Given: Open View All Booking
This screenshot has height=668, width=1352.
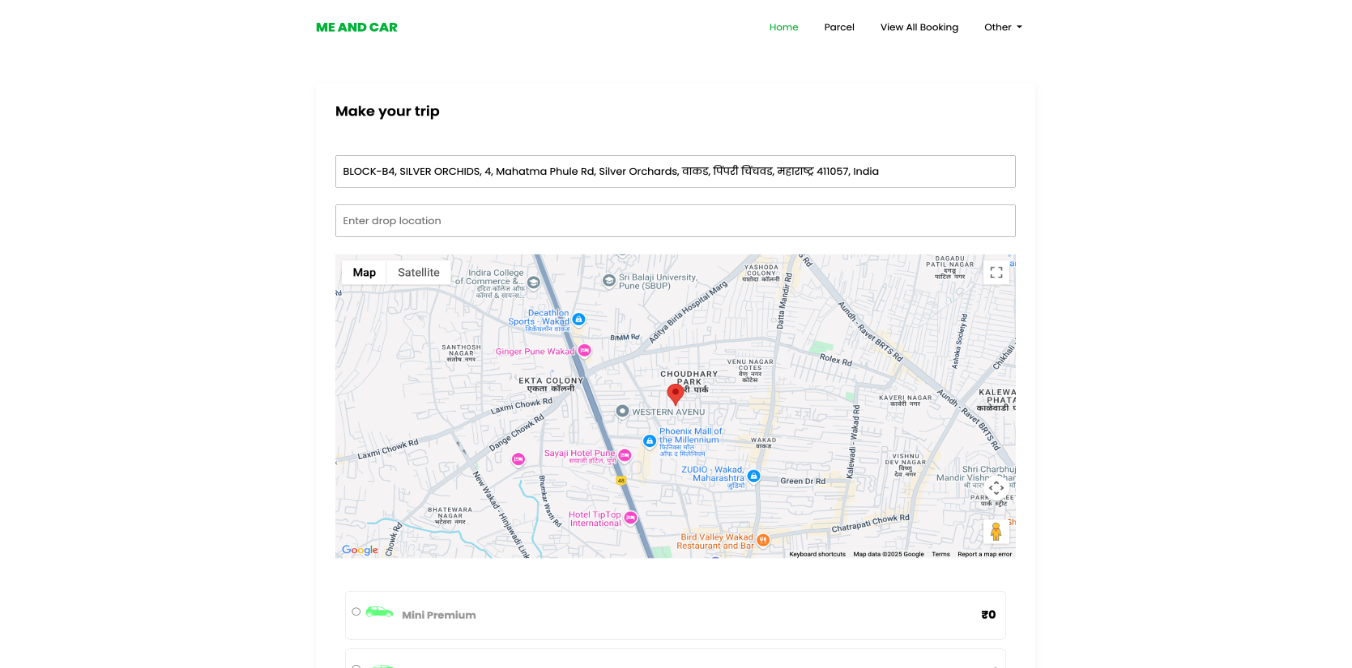Looking at the screenshot, I should click(x=919, y=27).
